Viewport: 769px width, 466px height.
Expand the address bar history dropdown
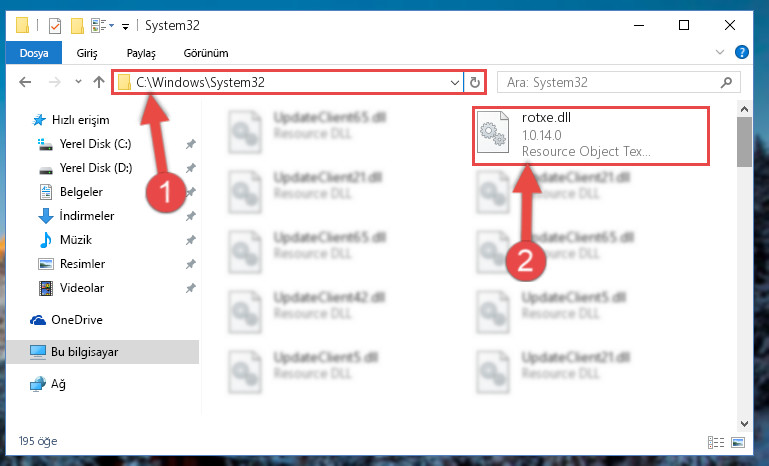point(455,82)
